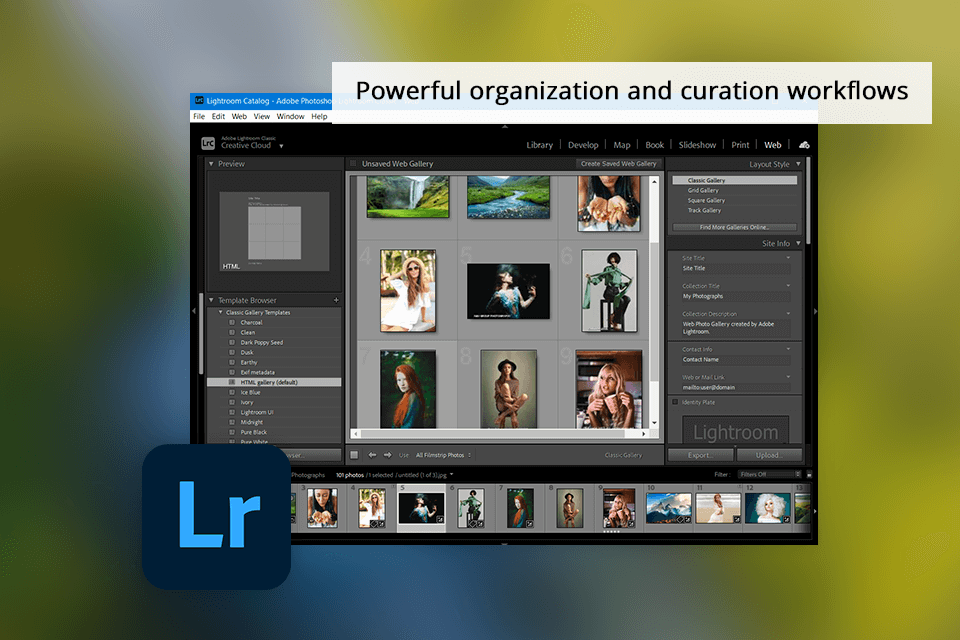Click the Pure Black template icon
960x640 pixels.
[232, 432]
